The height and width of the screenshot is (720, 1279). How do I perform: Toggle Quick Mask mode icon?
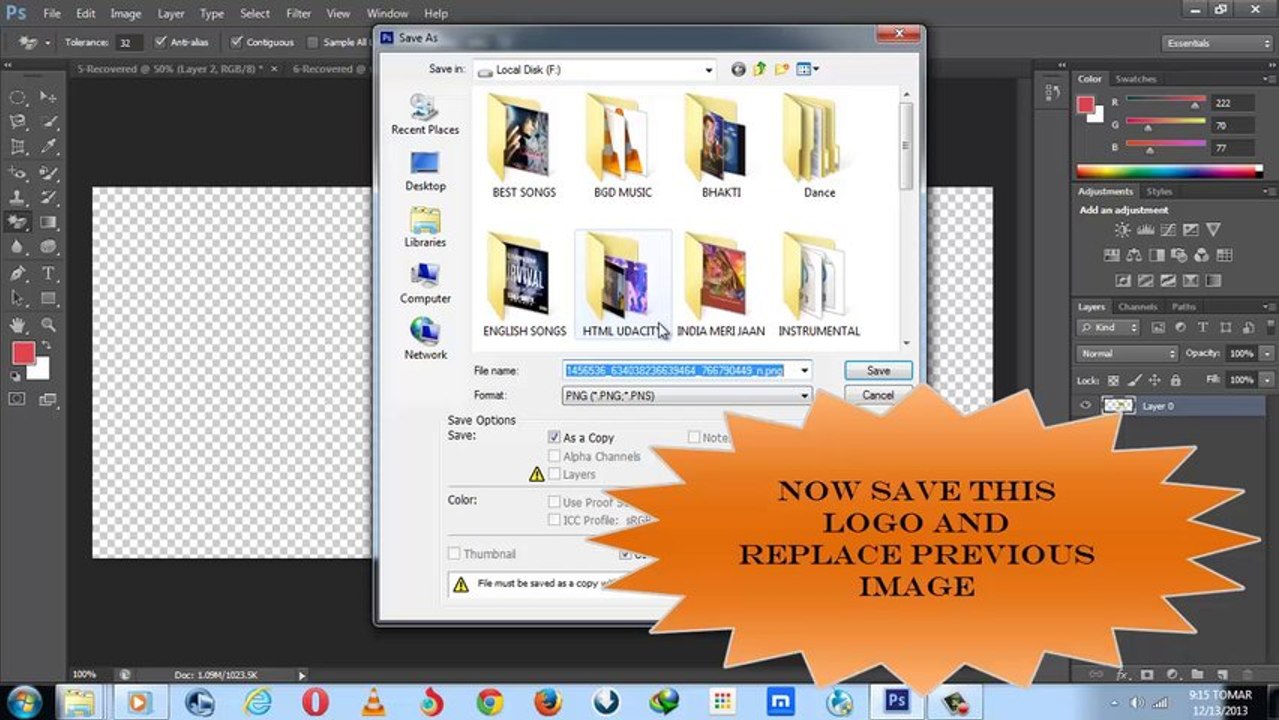tap(17, 398)
